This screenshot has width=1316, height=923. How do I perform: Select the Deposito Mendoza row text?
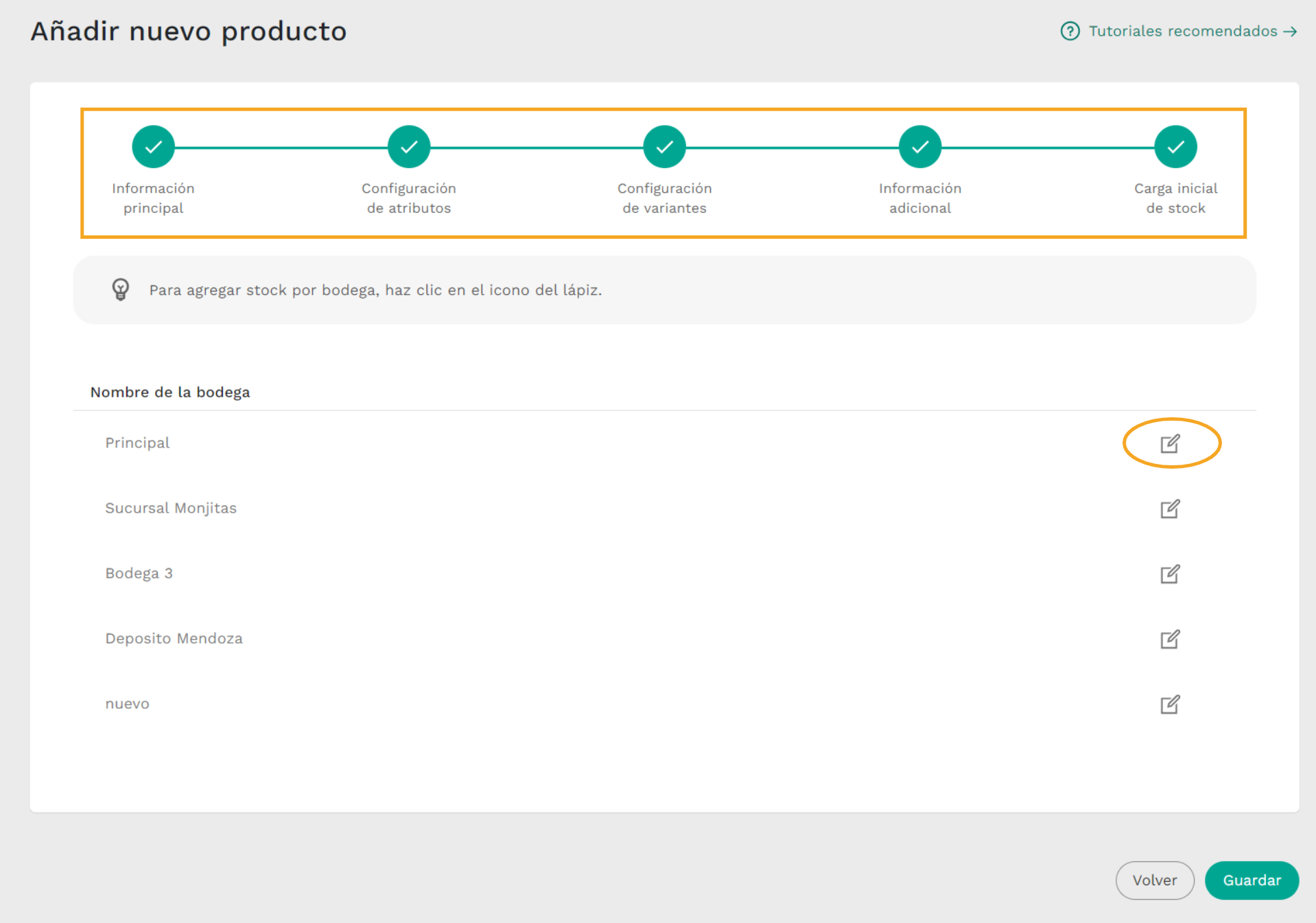coord(174,639)
